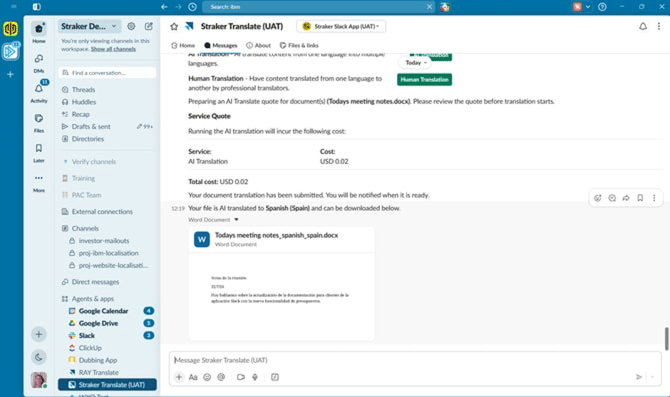The image size is (670, 397).
Task: Open the user profile avatar
Action: (x=38, y=380)
